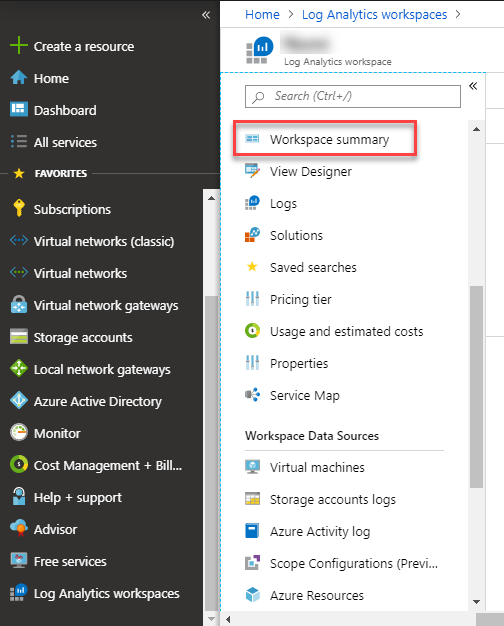Click the Logs icon
504x626 pixels.
pos(252,203)
